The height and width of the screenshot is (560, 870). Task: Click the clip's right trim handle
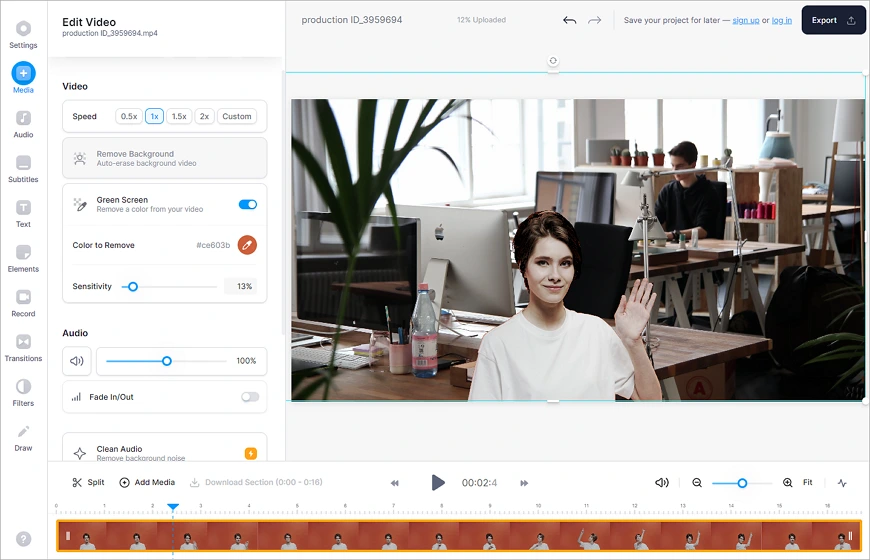coord(850,536)
